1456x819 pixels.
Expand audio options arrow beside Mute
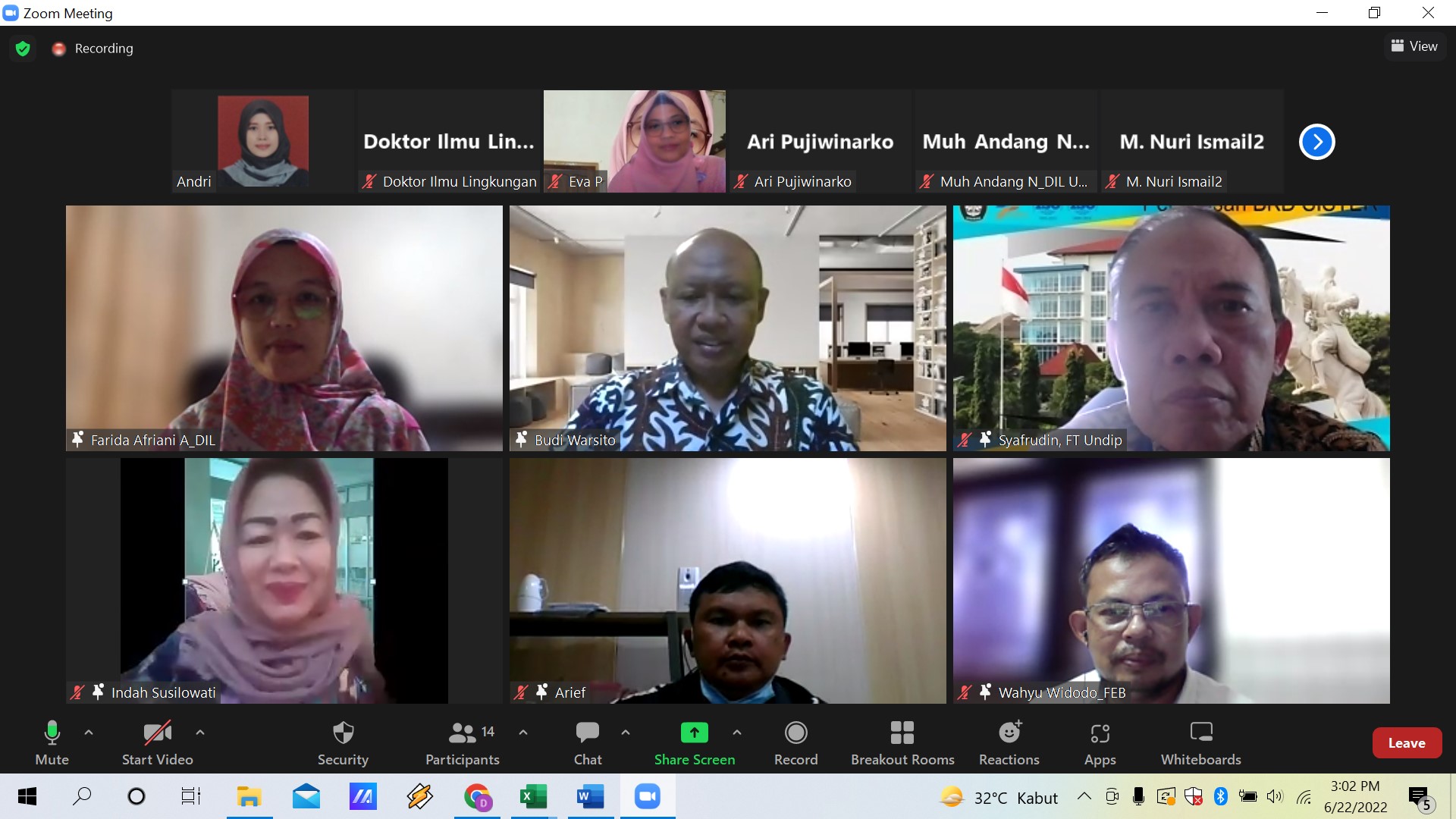coord(89,733)
